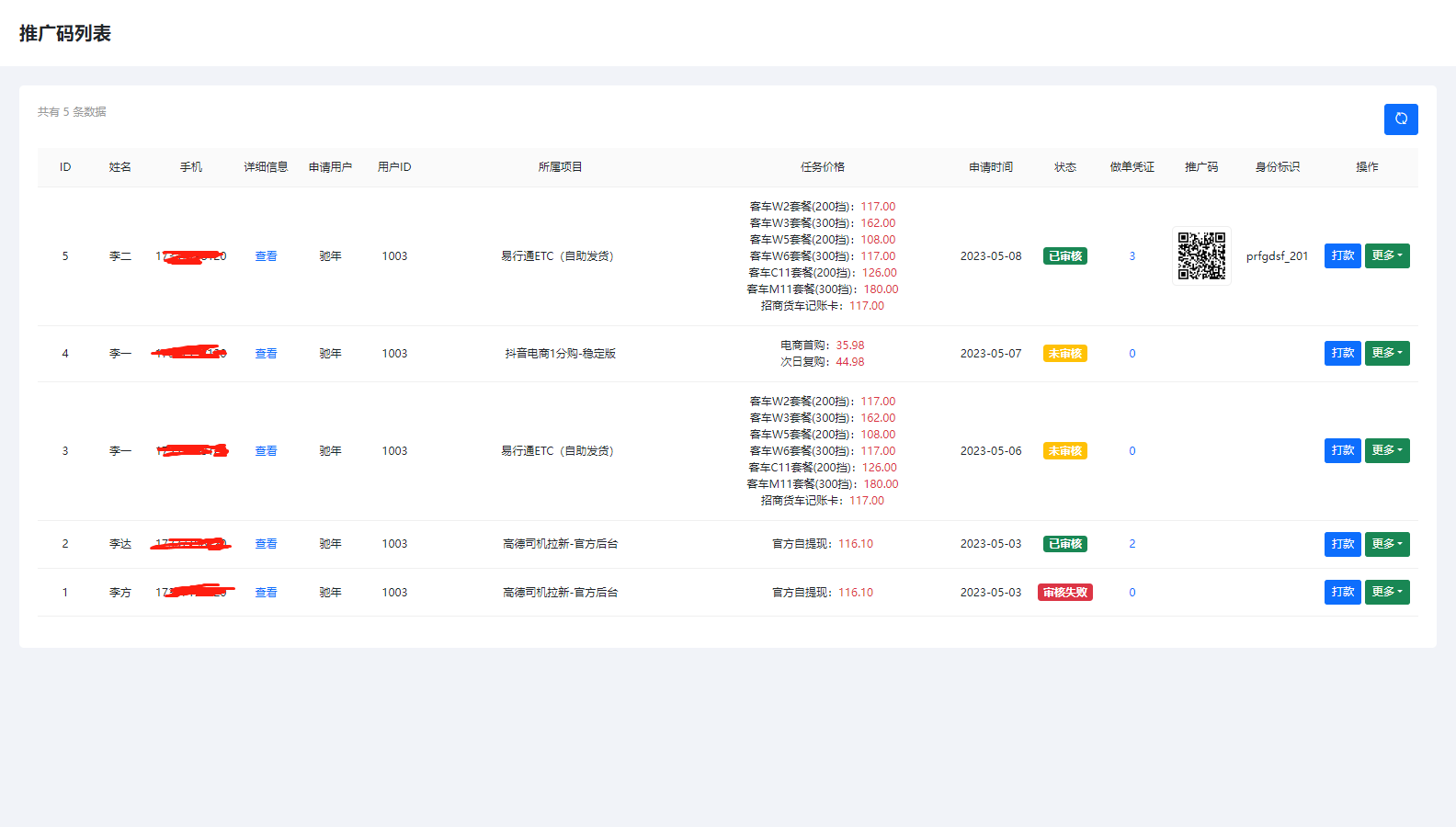This screenshot has height=827, width=1456.
Task: Click the blue refresh icon button
Action: tap(1400, 119)
